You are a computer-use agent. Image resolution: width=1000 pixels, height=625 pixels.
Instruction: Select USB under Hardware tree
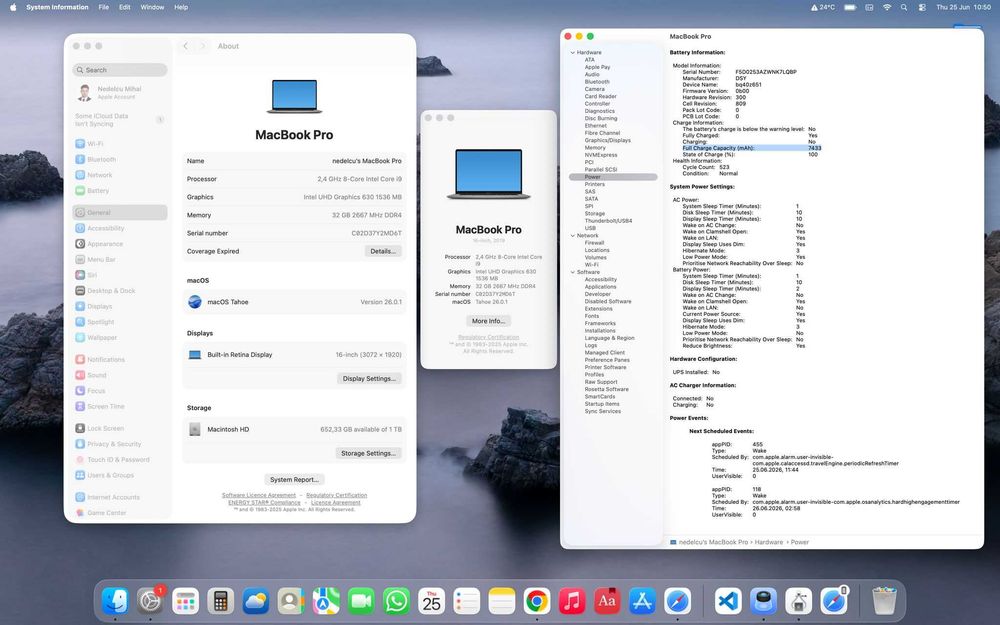(590, 228)
